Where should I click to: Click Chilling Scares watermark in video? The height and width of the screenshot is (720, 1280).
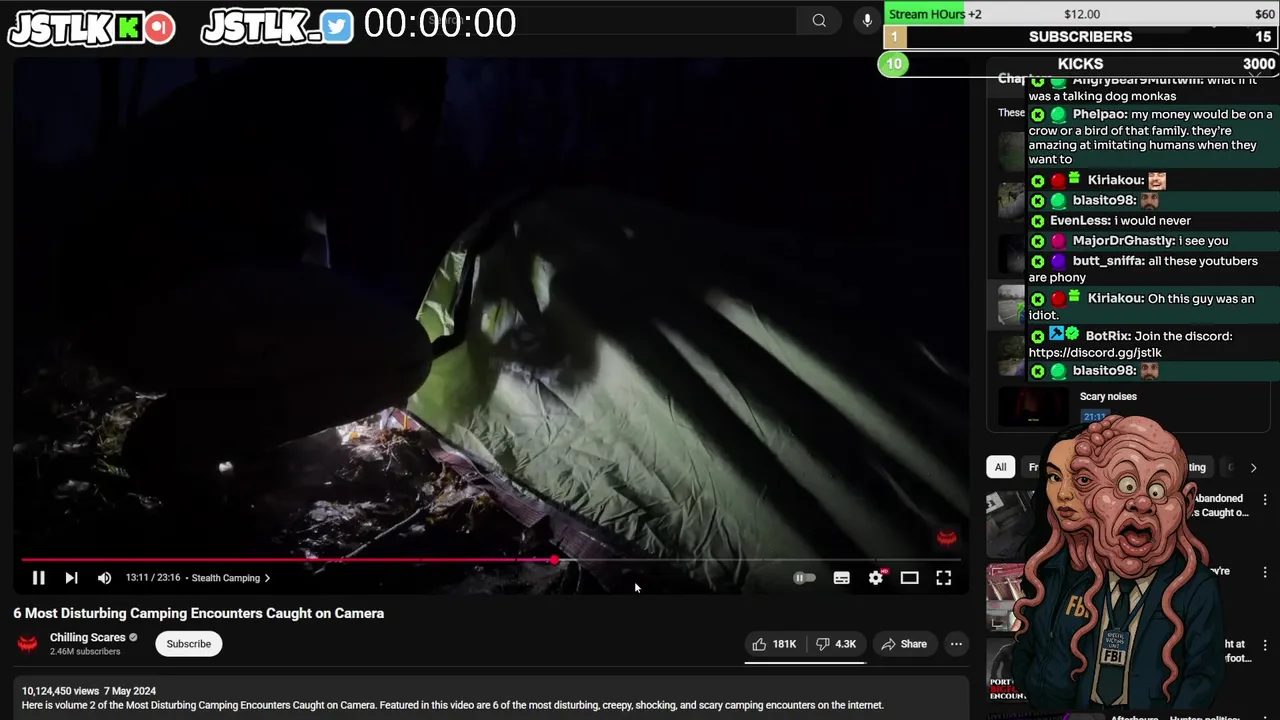click(x=946, y=538)
